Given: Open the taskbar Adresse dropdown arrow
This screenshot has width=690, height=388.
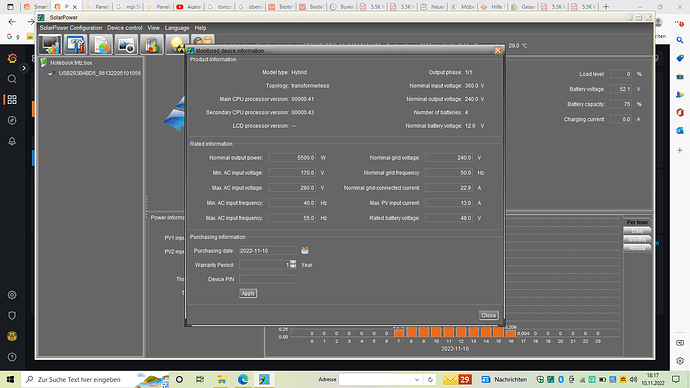Looking at the screenshot, I should tap(416, 379).
